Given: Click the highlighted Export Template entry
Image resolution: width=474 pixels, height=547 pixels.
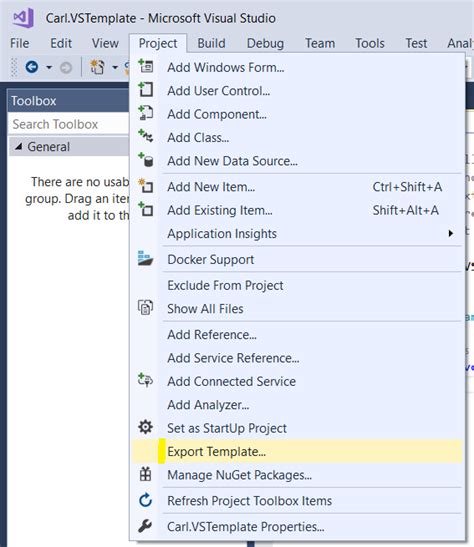Looking at the screenshot, I should (297, 451).
